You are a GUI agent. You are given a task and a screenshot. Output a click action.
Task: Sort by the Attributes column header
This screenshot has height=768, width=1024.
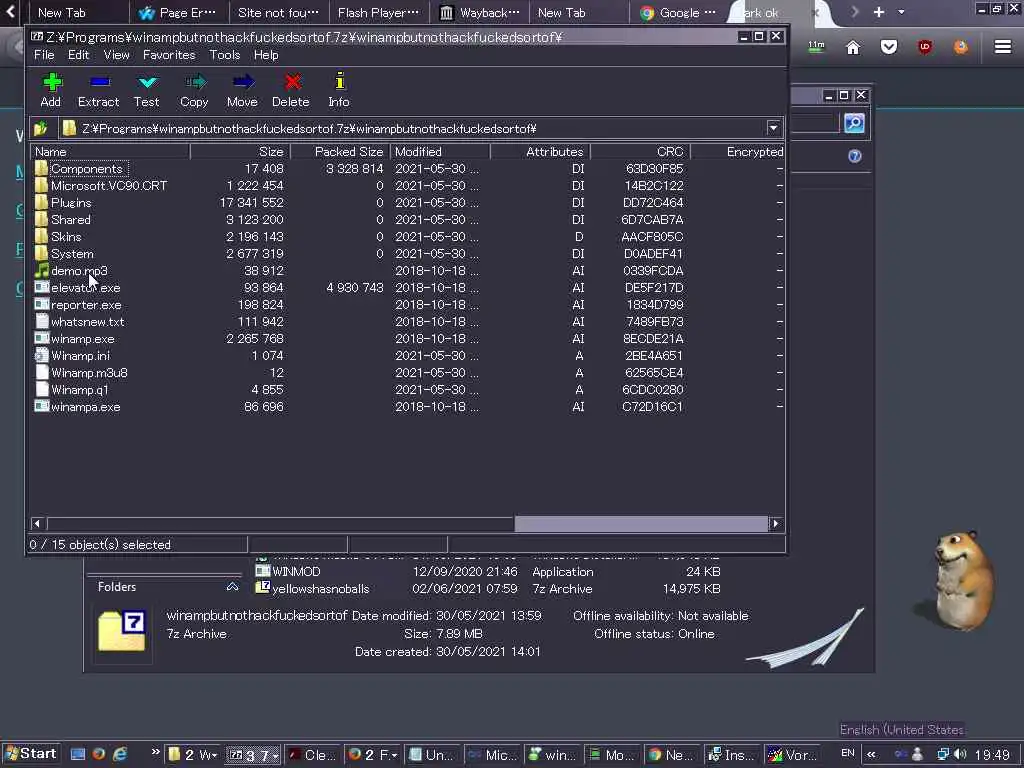(x=541, y=152)
